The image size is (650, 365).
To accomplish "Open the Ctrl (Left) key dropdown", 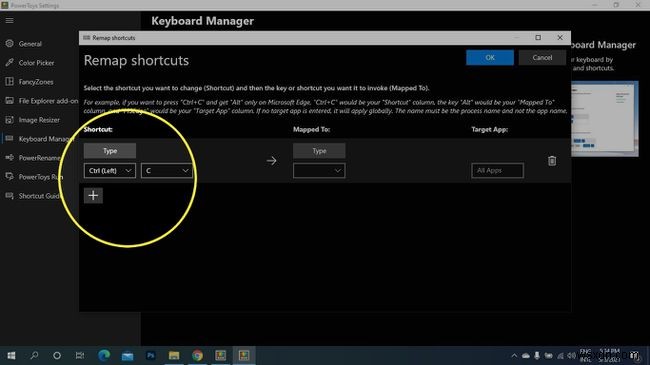I will [x=110, y=170].
